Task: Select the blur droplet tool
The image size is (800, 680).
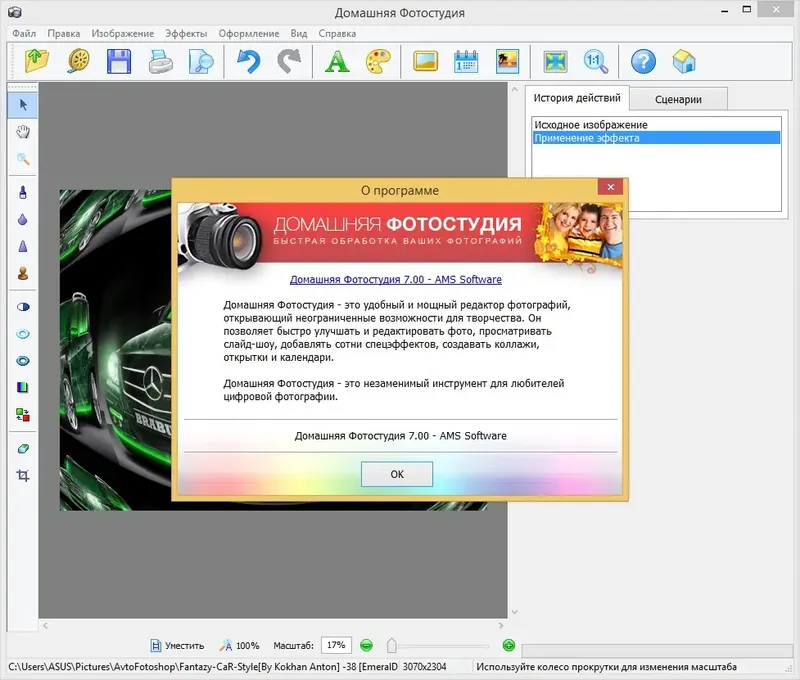Action: [23, 219]
